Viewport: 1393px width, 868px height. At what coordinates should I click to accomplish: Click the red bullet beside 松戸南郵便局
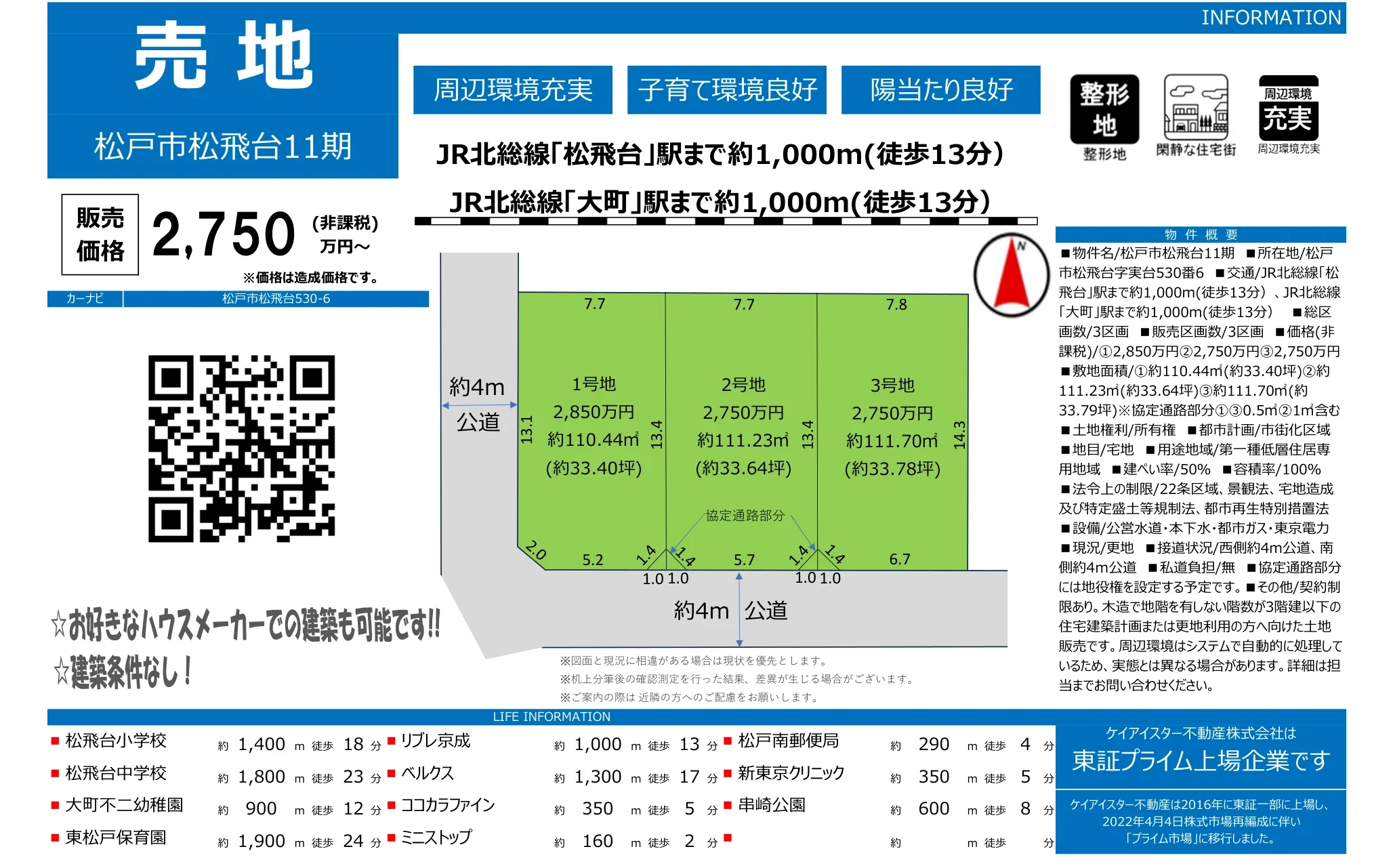728,741
